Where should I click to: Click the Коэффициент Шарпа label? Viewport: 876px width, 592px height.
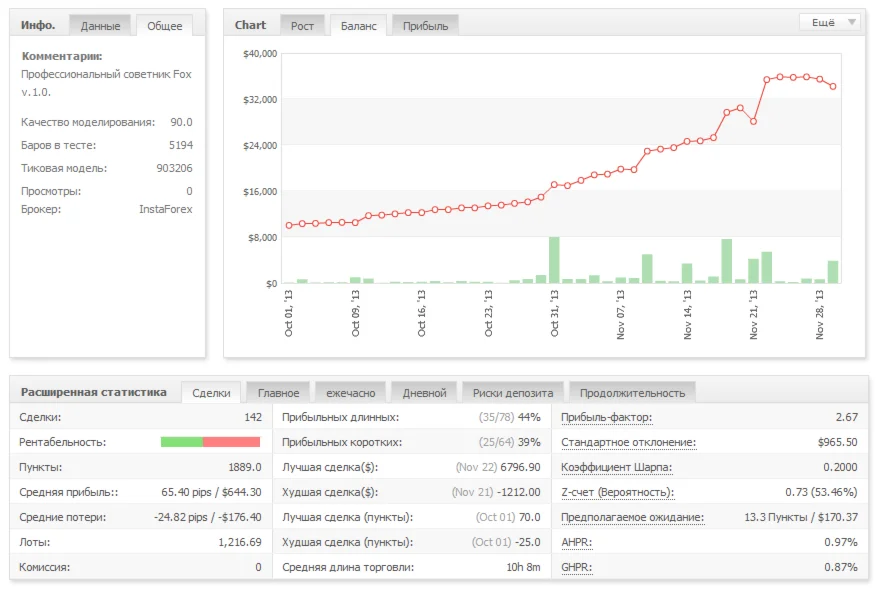[616, 467]
